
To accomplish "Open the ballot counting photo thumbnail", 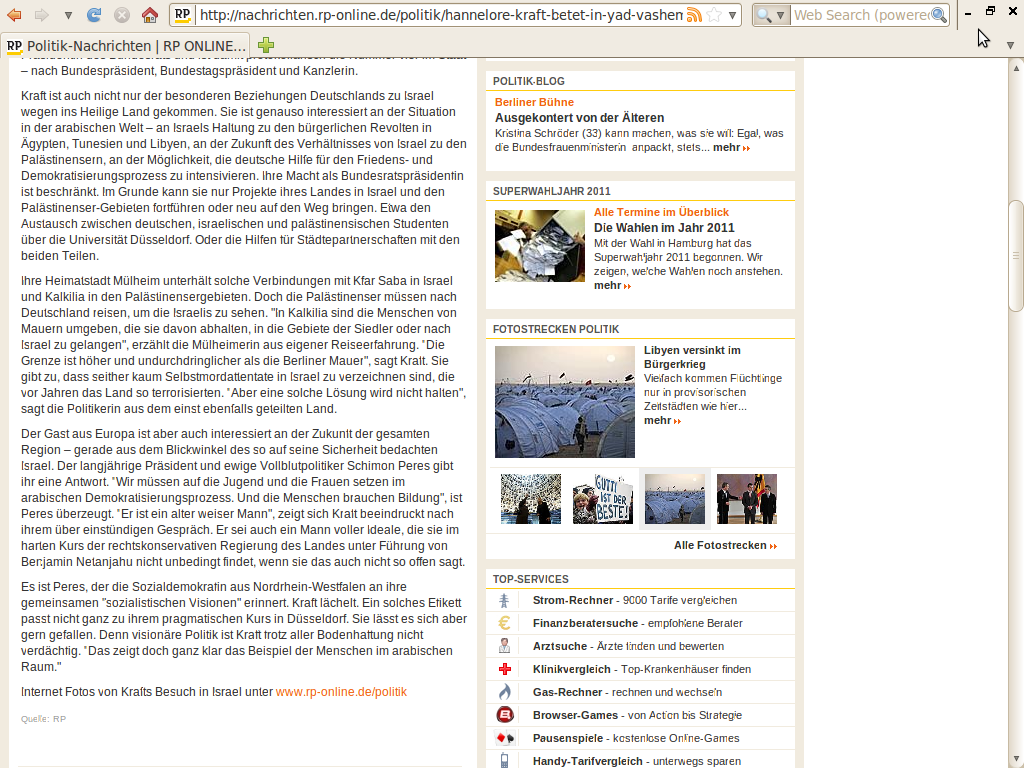I will pyautogui.click(x=539, y=246).
